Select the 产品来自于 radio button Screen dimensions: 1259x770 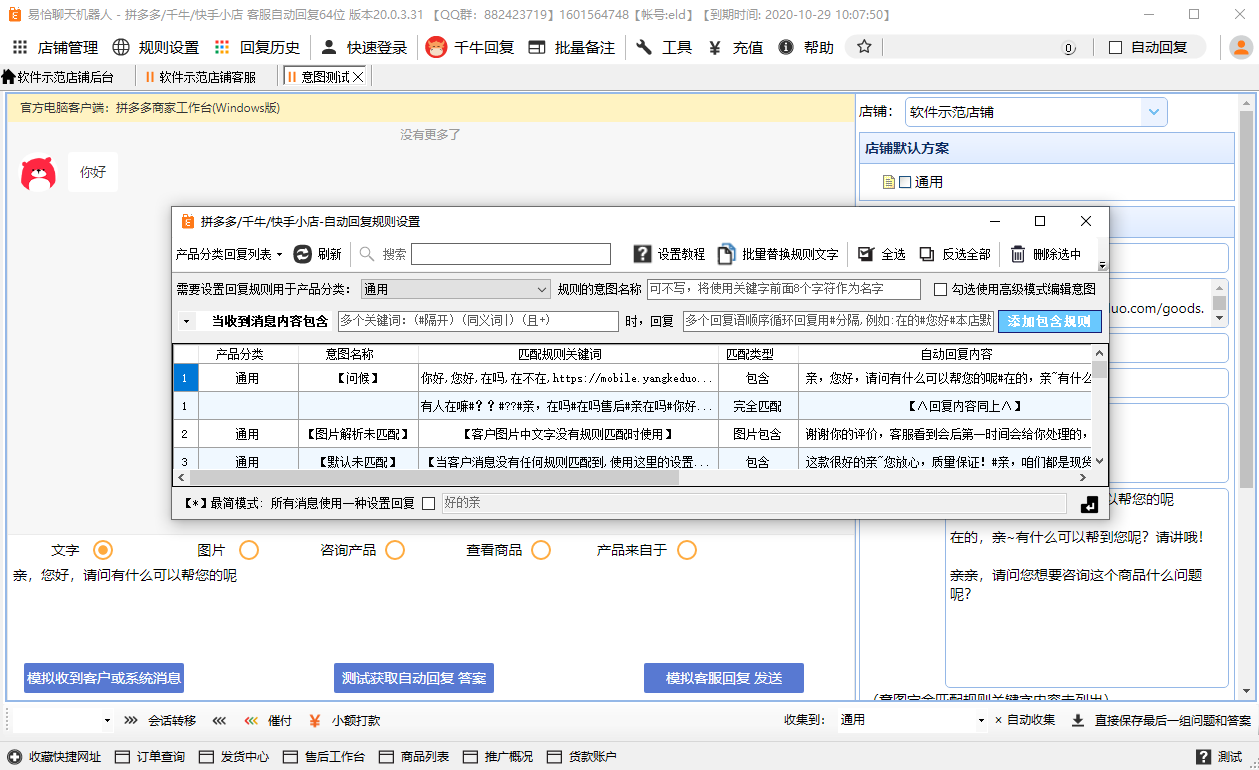point(687,550)
